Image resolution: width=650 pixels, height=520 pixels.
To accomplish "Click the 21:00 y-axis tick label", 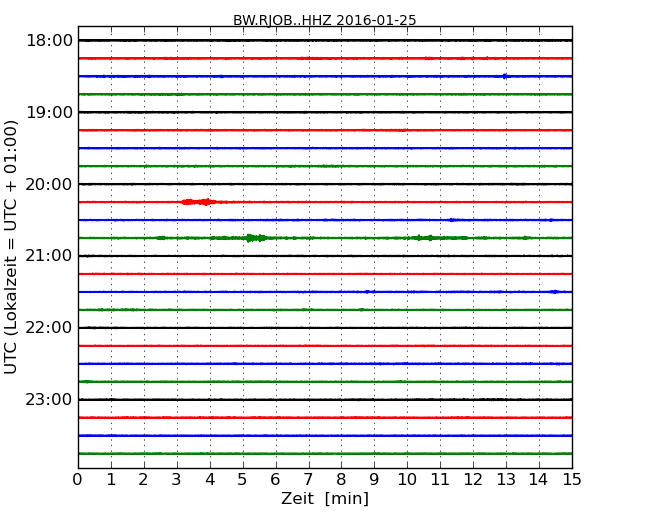I will coord(49,256).
